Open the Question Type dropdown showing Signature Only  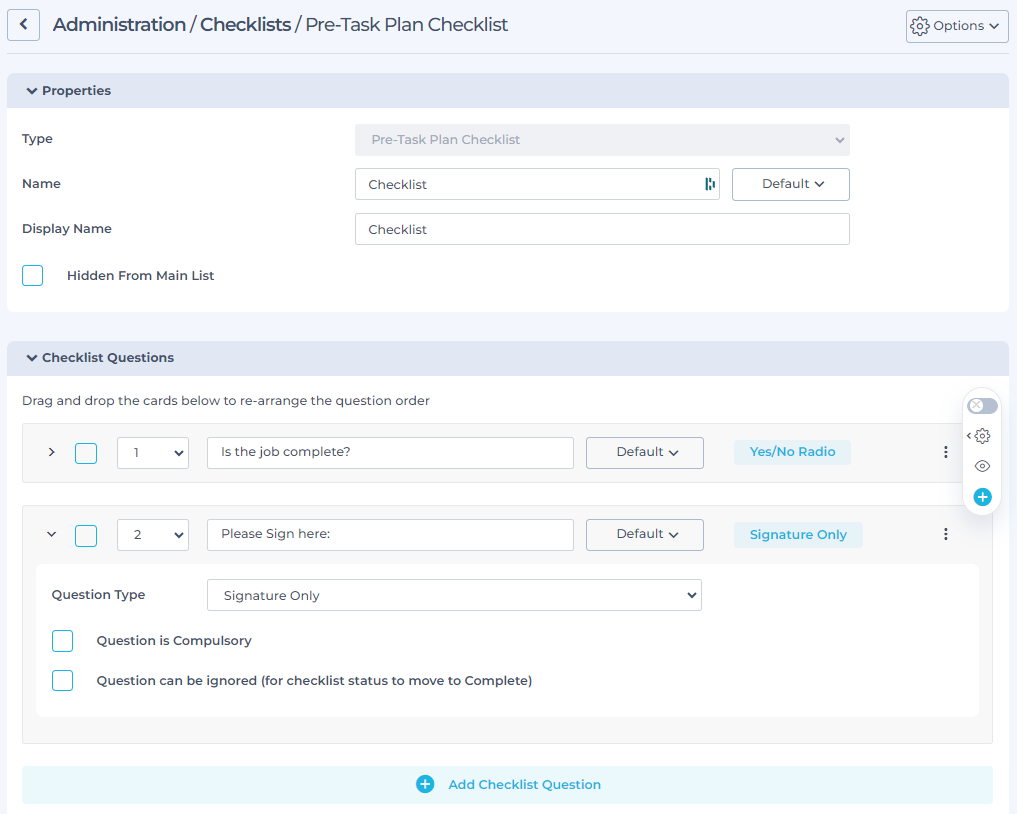(454, 594)
